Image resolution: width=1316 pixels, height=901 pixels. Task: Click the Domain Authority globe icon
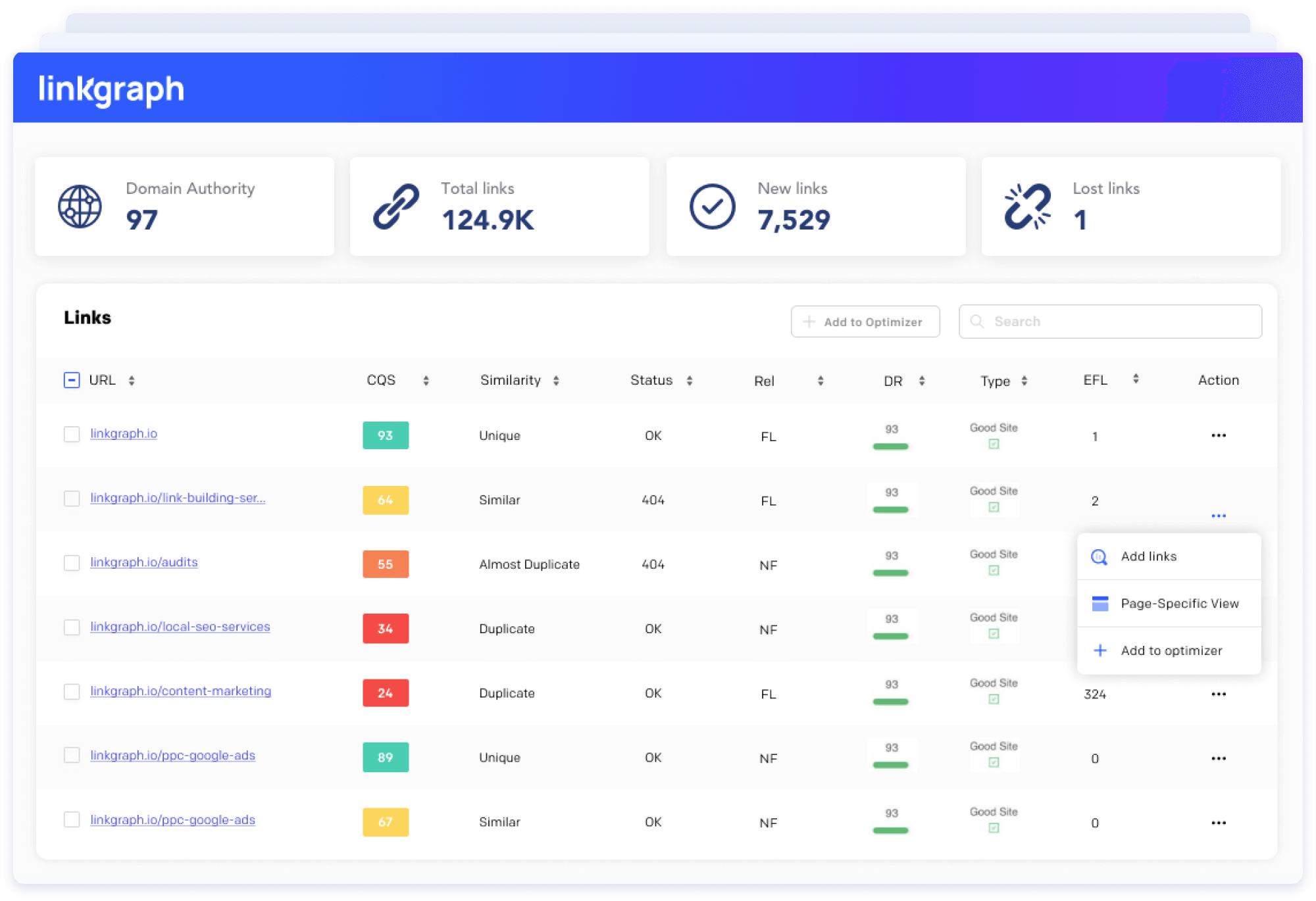(x=80, y=207)
